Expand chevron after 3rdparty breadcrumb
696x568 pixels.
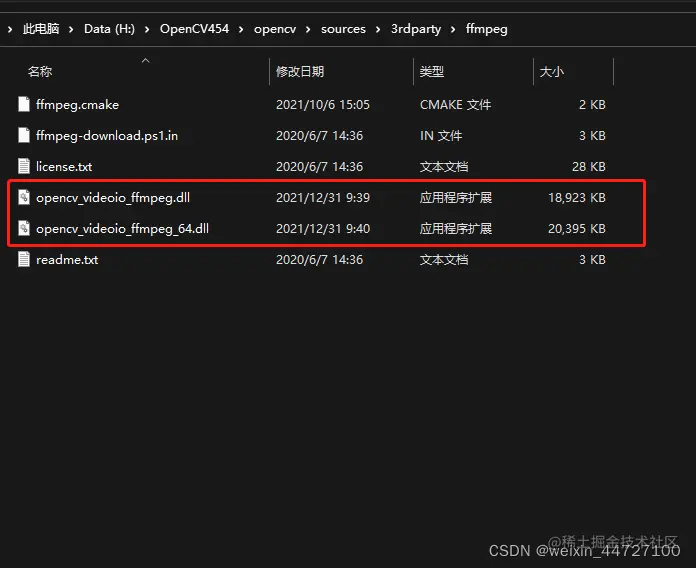(453, 29)
